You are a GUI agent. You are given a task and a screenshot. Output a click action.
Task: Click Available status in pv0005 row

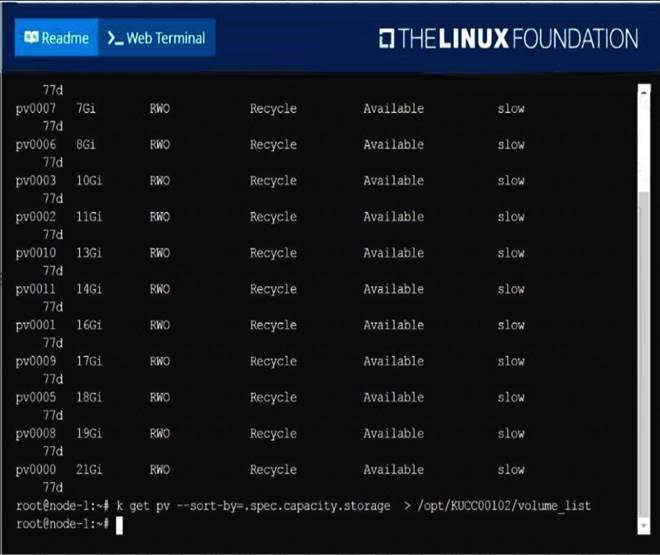[394, 398]
